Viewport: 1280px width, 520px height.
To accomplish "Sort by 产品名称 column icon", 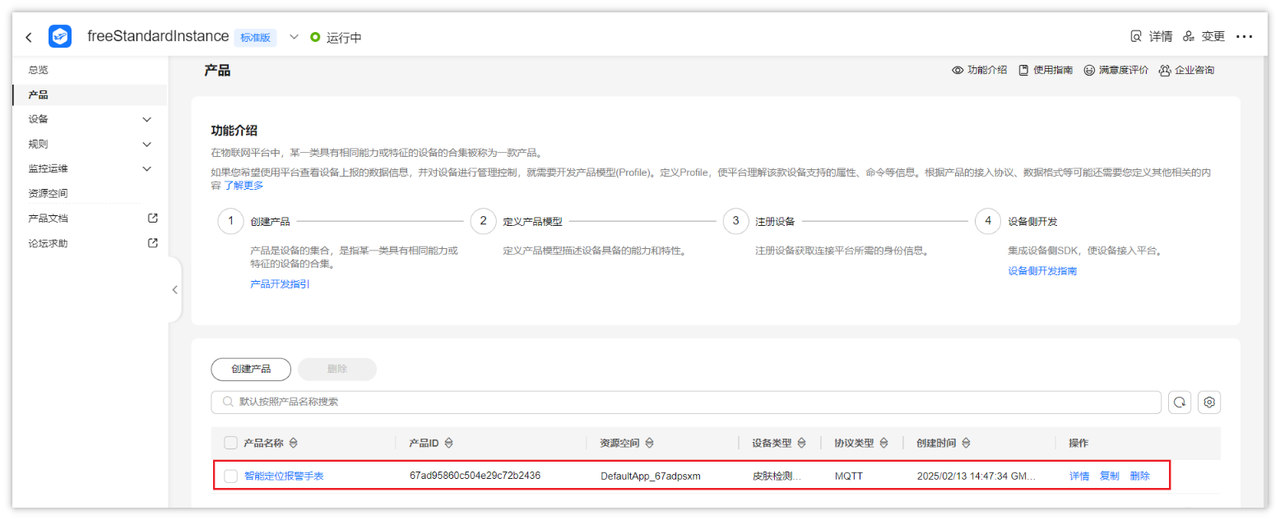I will (294, 443).
